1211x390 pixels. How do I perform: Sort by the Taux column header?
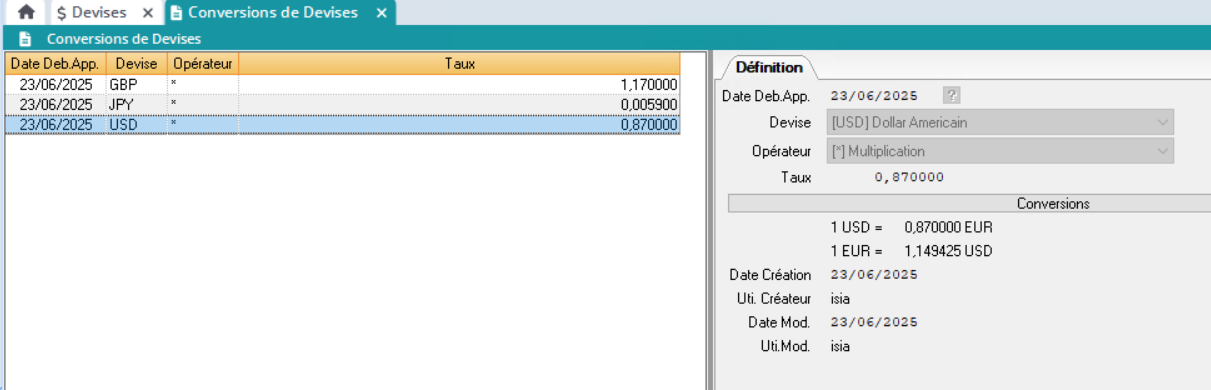click(459, 63)
